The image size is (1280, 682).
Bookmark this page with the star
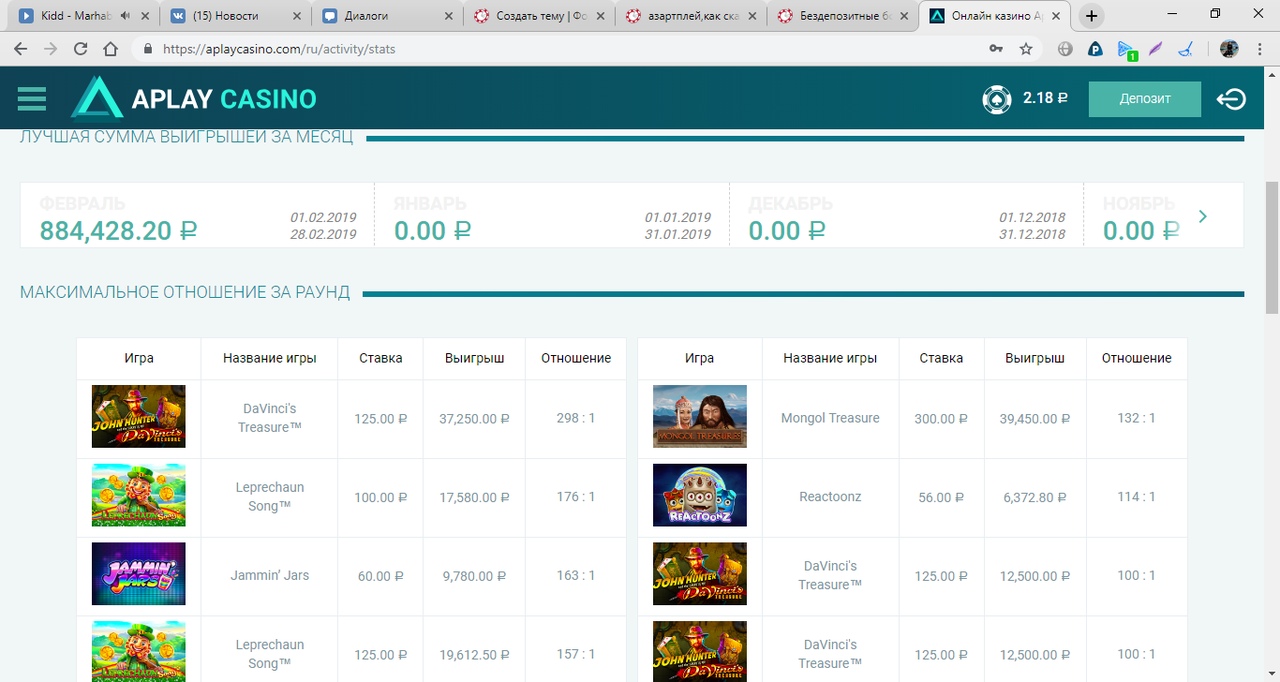click(1026, 48)
